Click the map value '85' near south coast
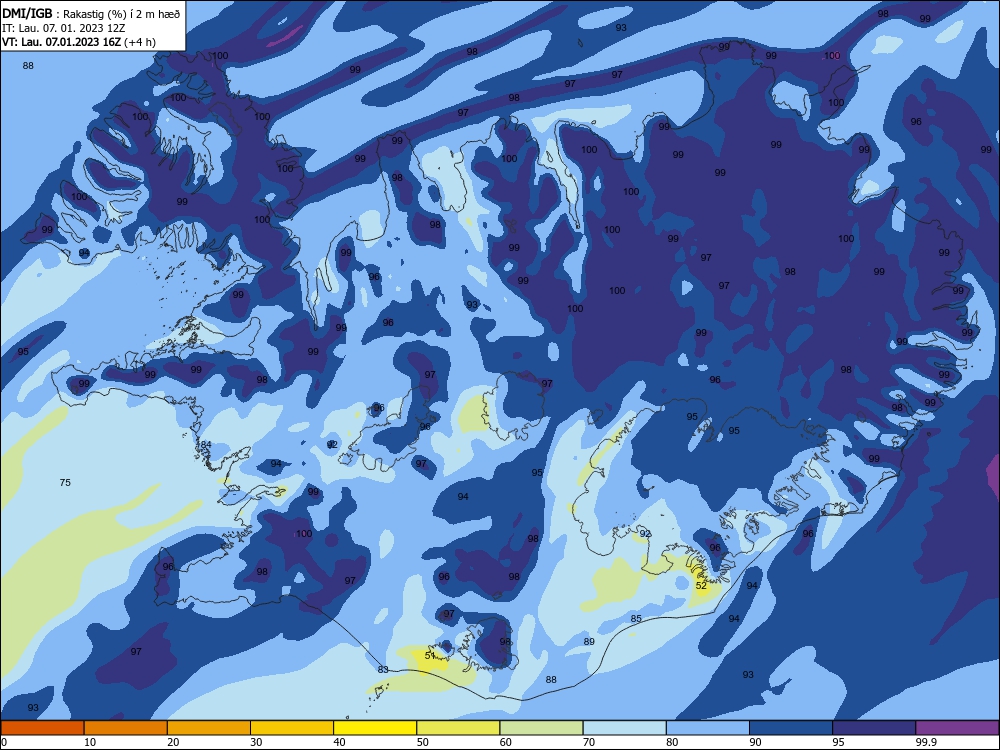This screenshot has height=750, width=1000. coord(636,619)
